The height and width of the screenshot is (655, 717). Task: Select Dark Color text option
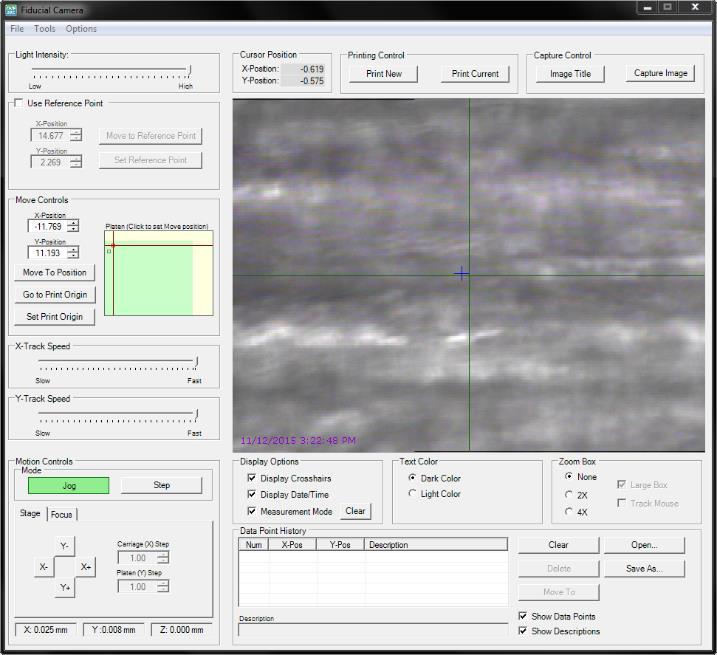tap(412, 478)
